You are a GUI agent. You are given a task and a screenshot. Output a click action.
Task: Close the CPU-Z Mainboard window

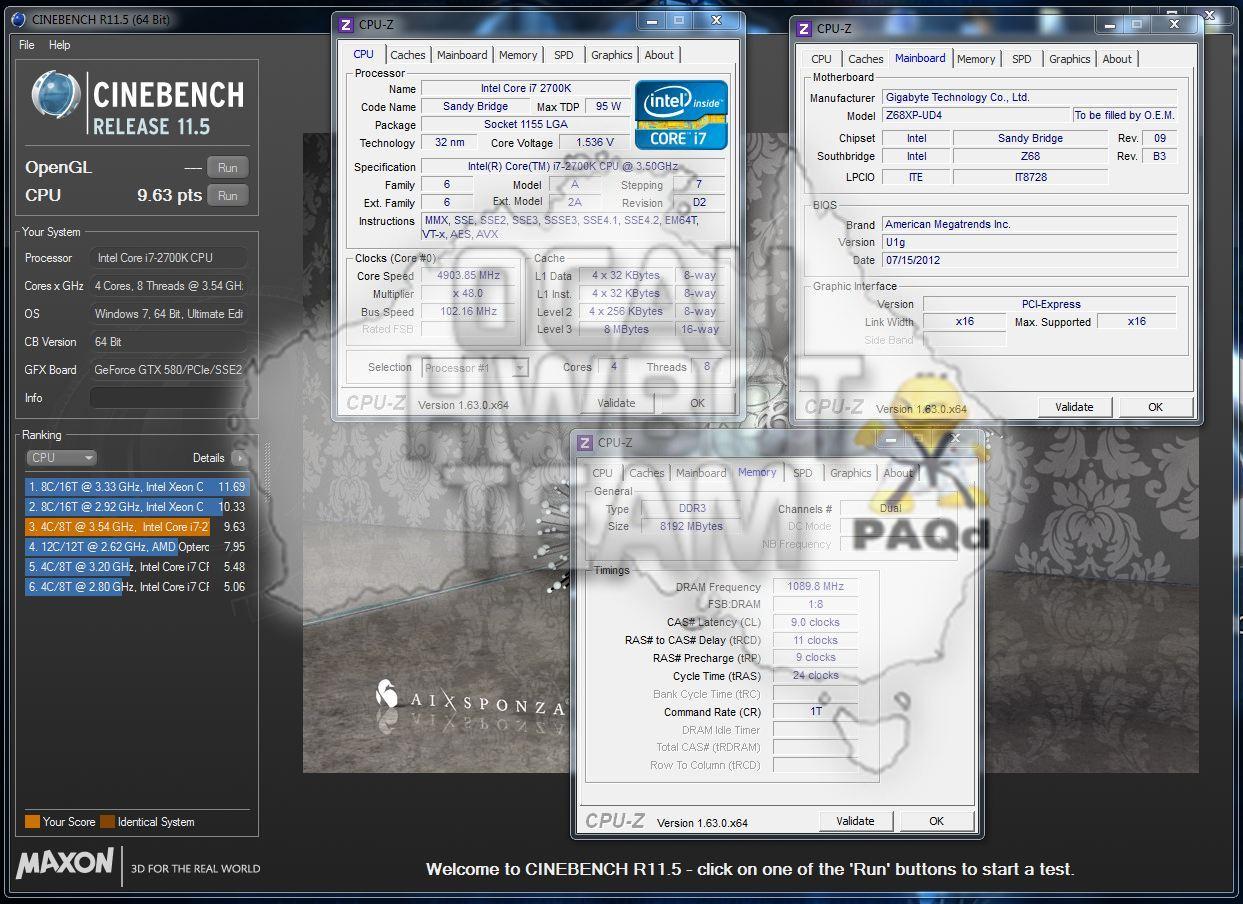coord(1176,24)
